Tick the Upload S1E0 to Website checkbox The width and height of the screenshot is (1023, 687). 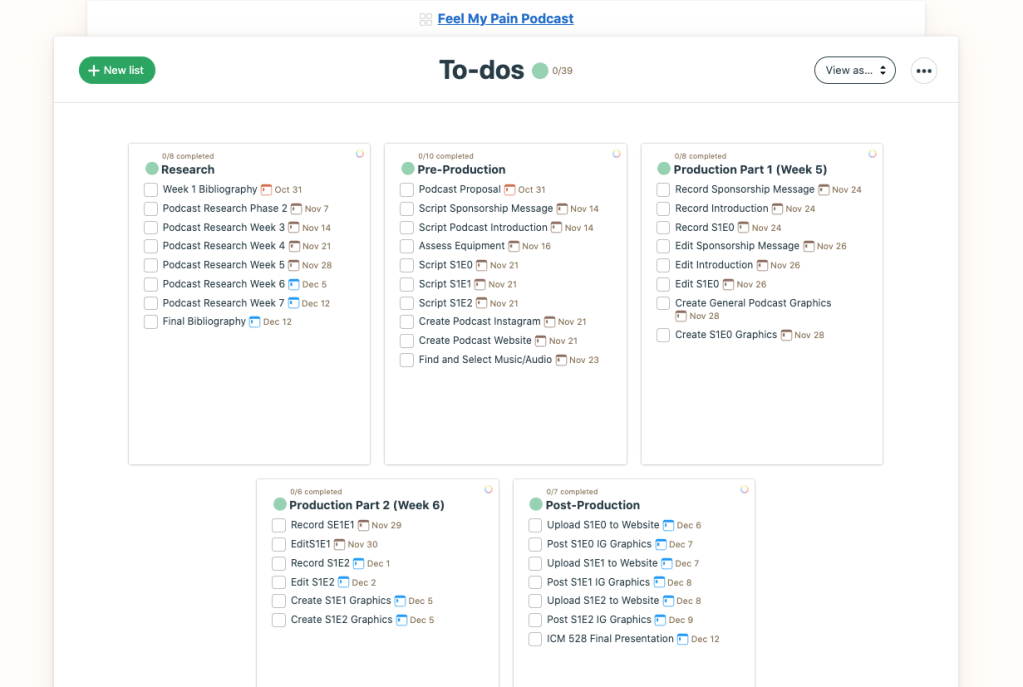535,526
